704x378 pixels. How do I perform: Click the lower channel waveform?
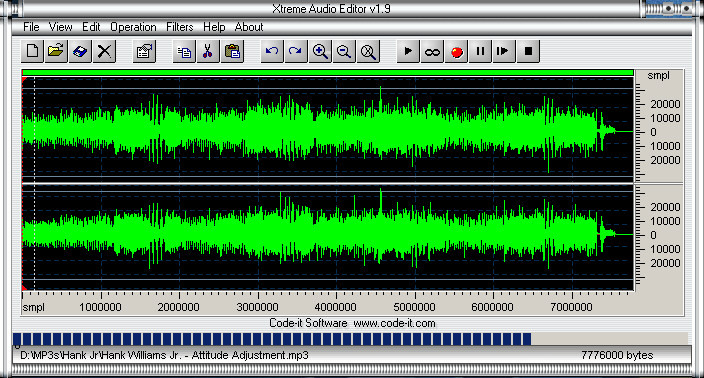pyautogui.click(x=328, y=237)
